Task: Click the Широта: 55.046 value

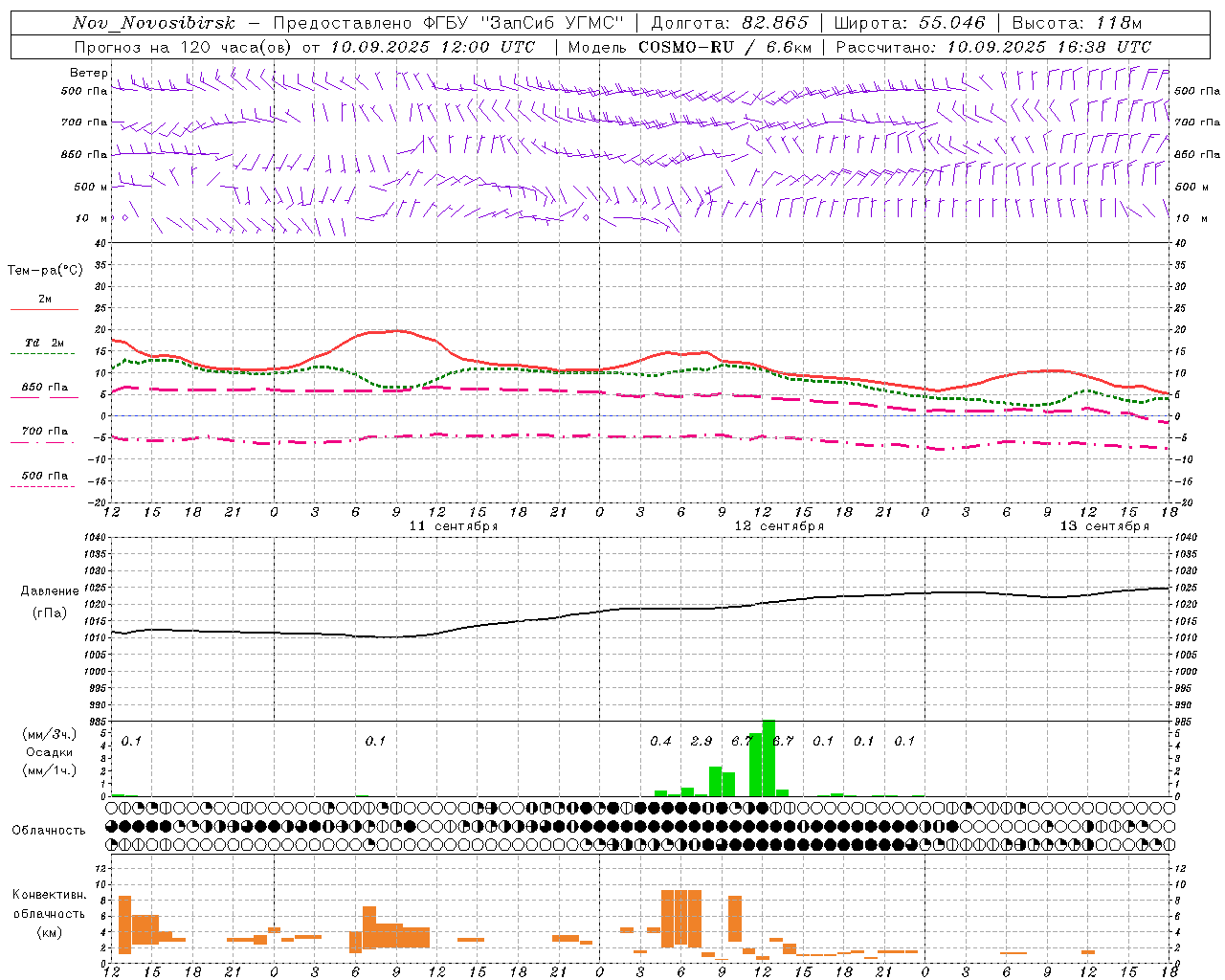Action: pos(910,23)
